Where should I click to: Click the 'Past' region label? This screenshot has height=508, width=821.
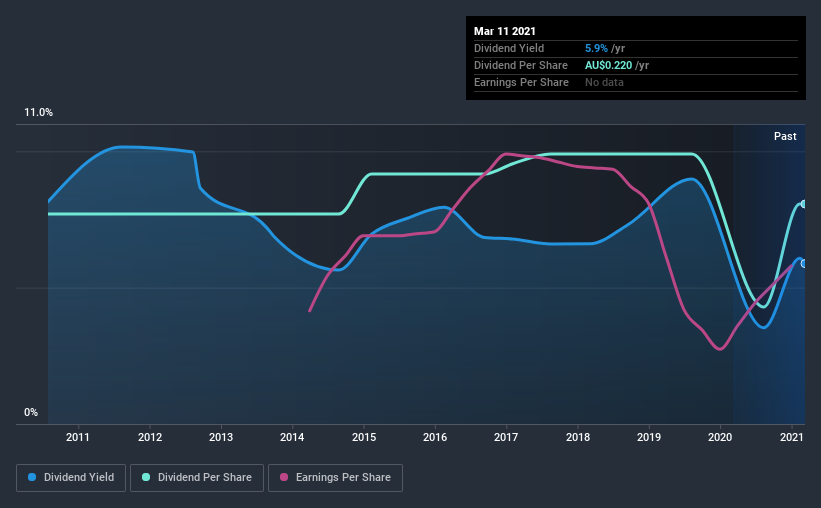click(785, 136)
